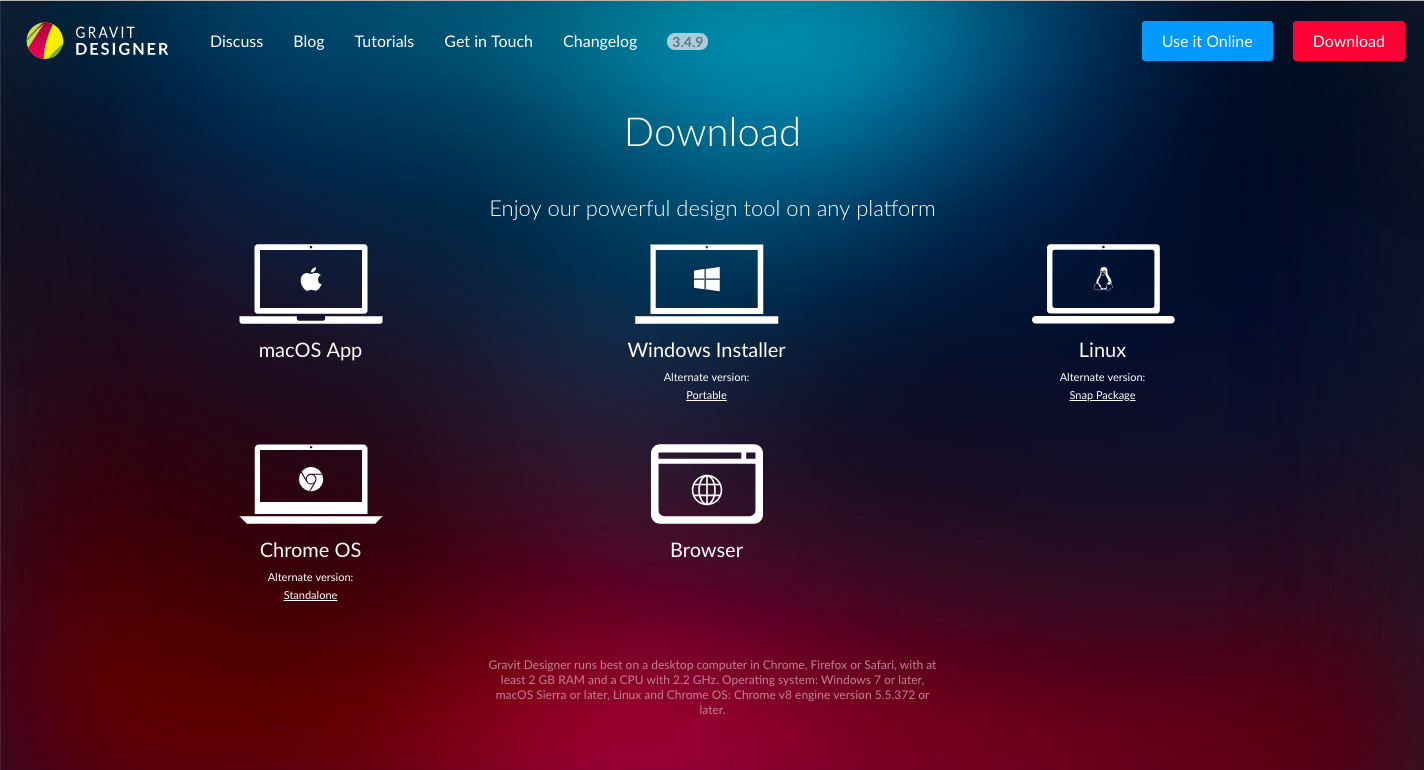Select the Chrome OS label
This screenshot has width=1424, height=770.
(x=310, y=550)
